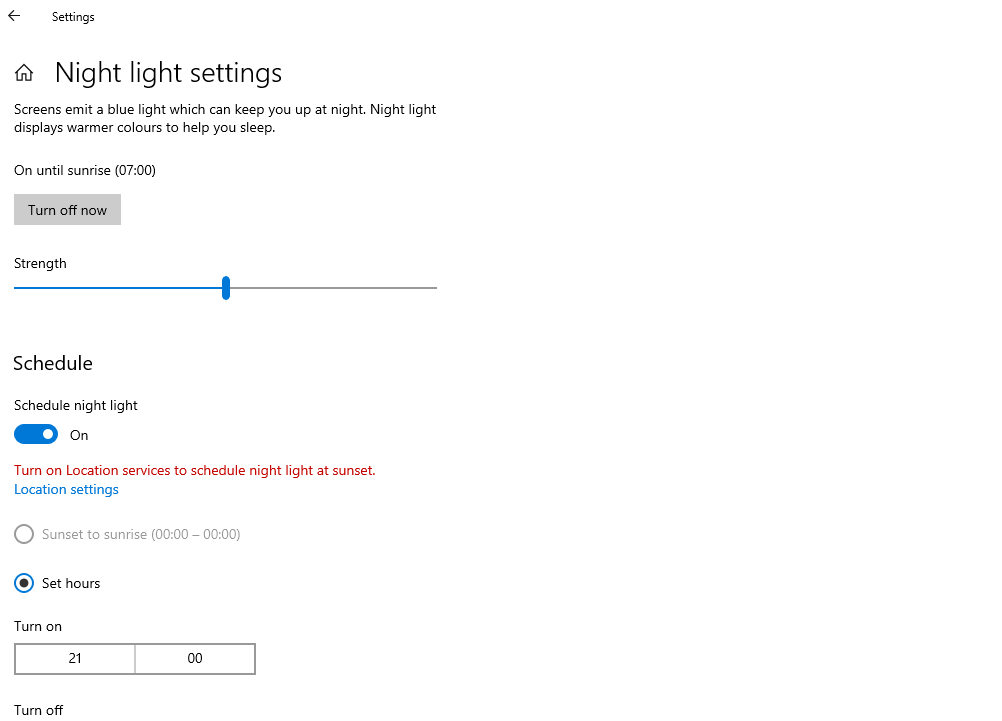The height and width of the screenshot is (721, 1002).
Task: Open the Location settings link
Action: point(66,489)
